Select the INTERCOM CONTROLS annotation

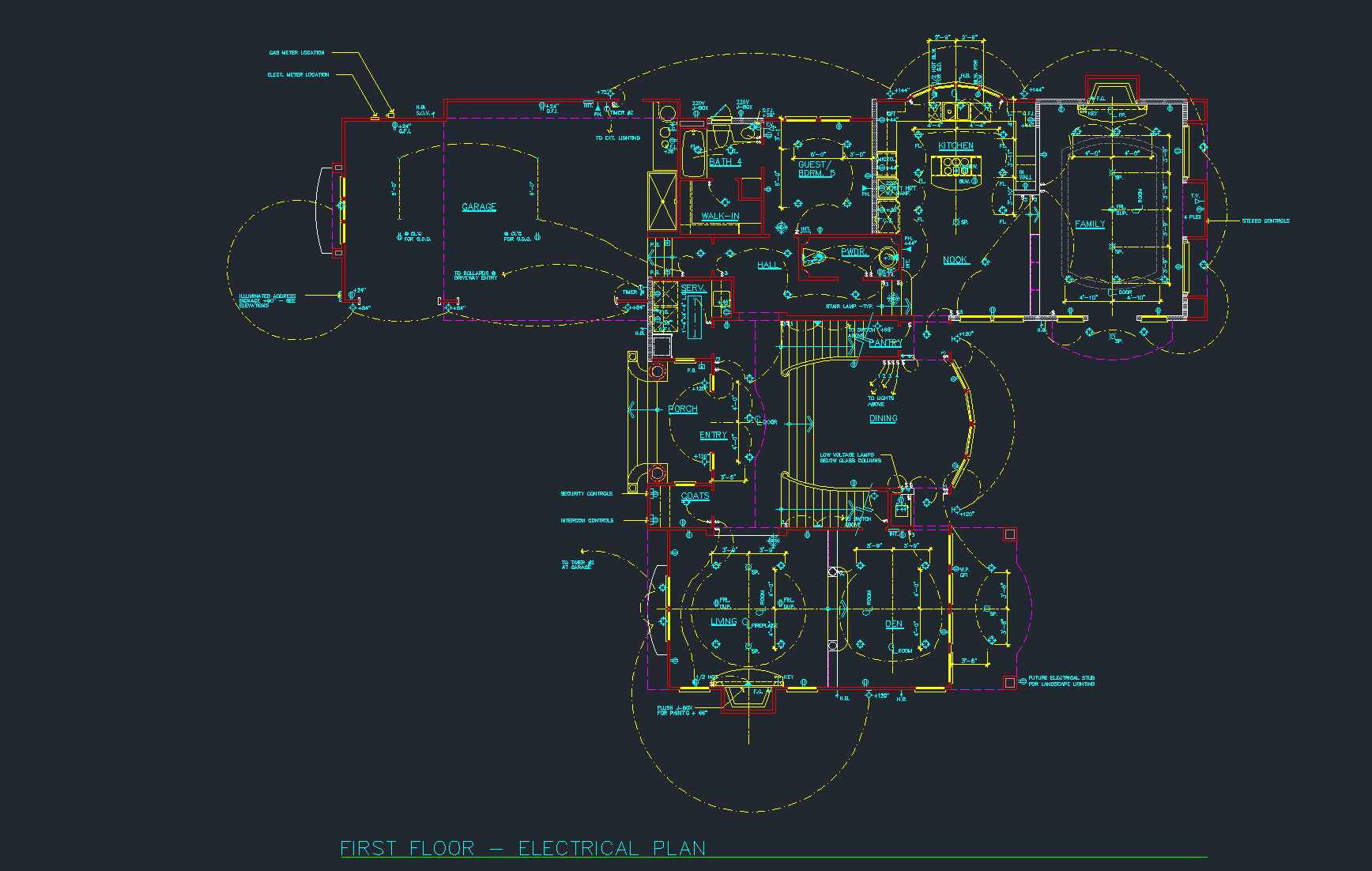click(586, 520)
